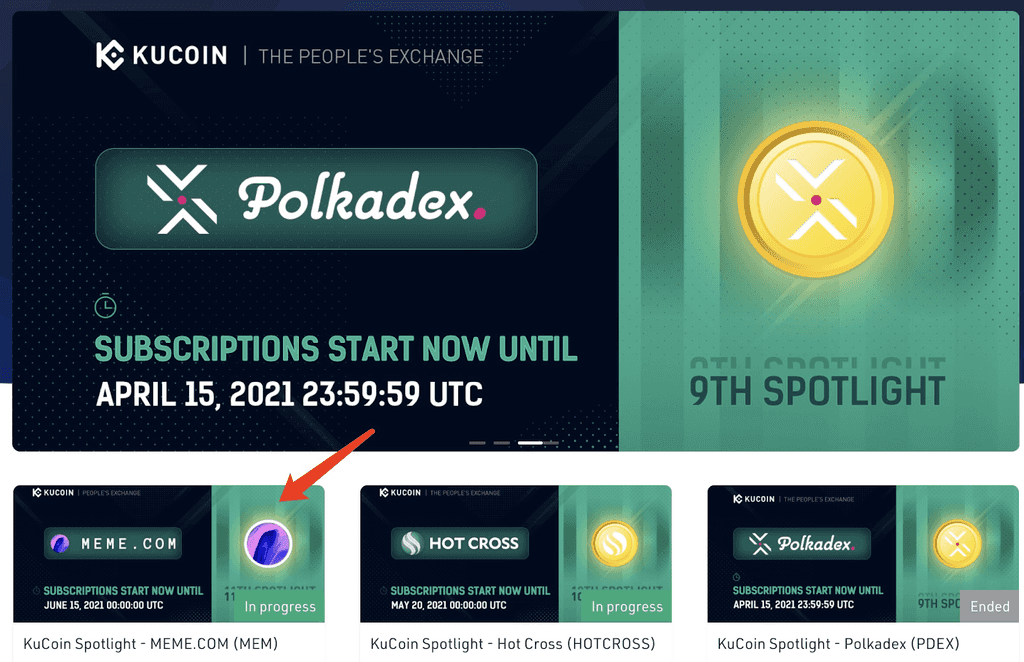Click the purple MEME.COM coin icon

click(x=268, y=544)
